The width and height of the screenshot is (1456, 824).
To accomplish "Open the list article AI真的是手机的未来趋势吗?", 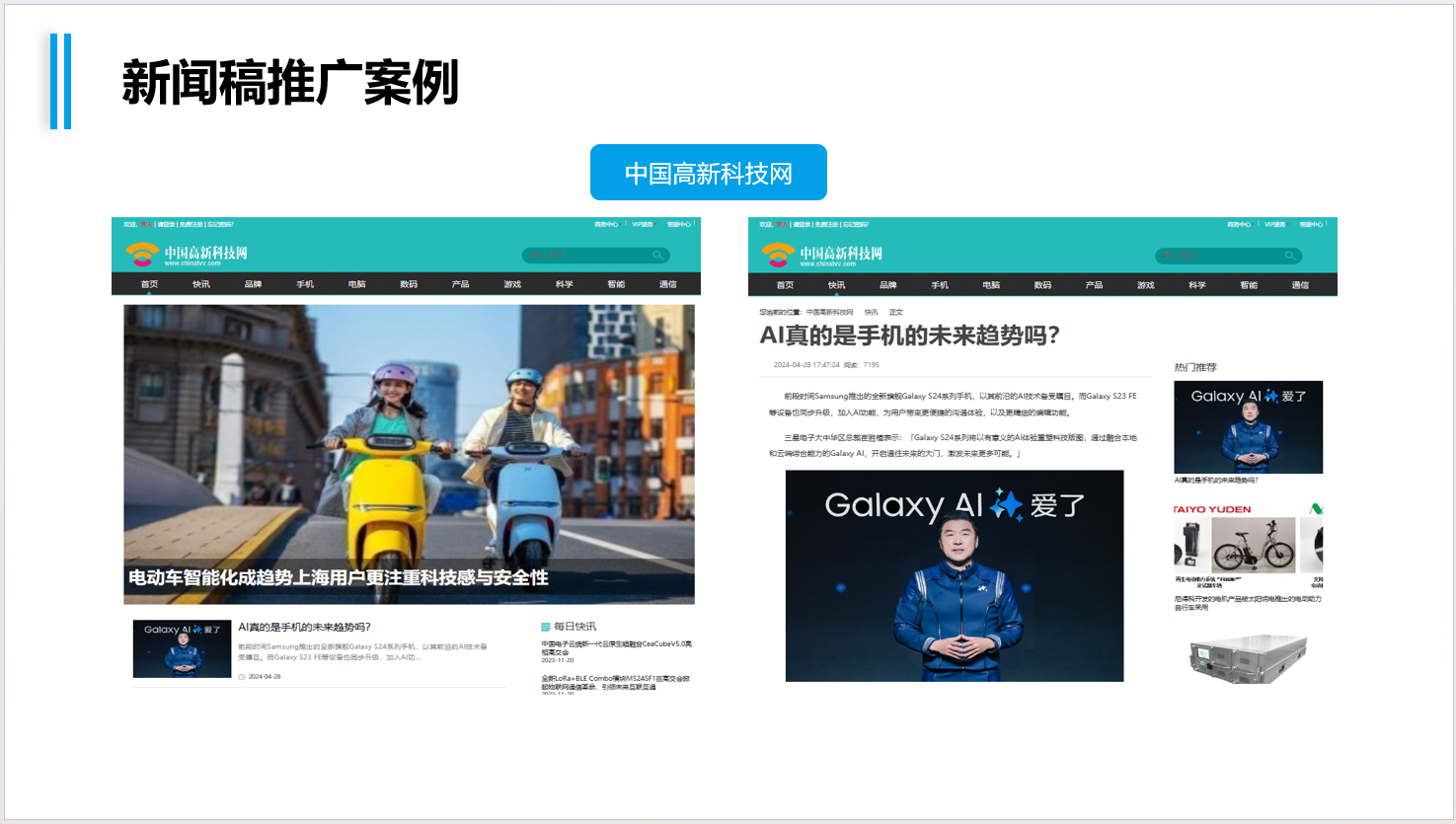I will (x=304, y=627).
